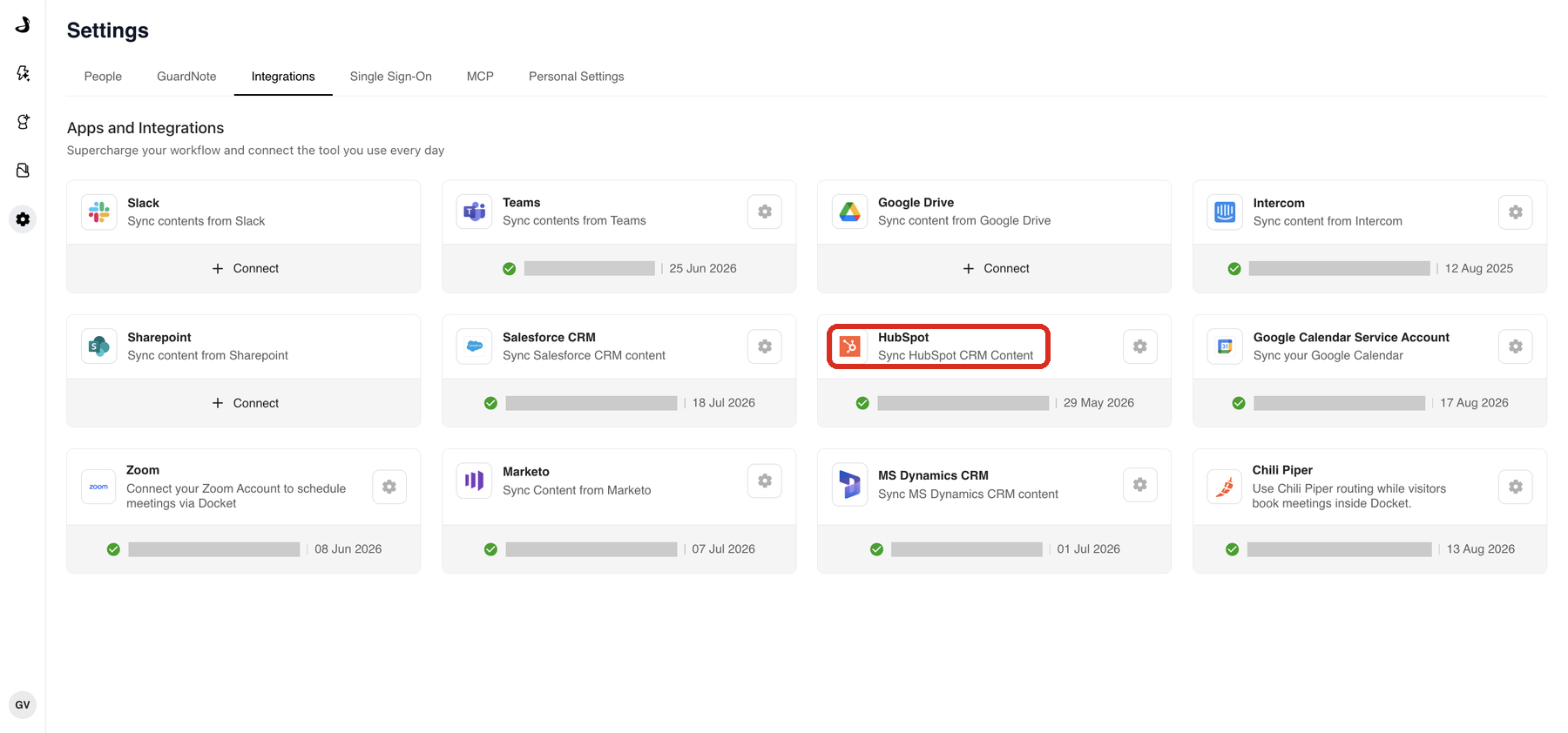
Task: Click the Marketo app logo
Action: click(x=475, y=481)
